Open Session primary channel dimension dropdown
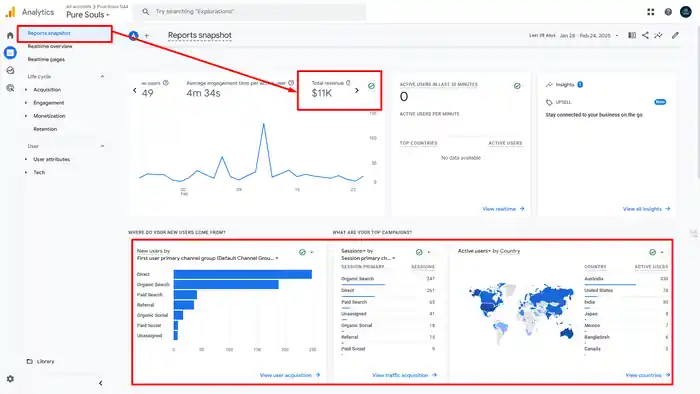Screen dimensions: 700x394 click(368, 258)
